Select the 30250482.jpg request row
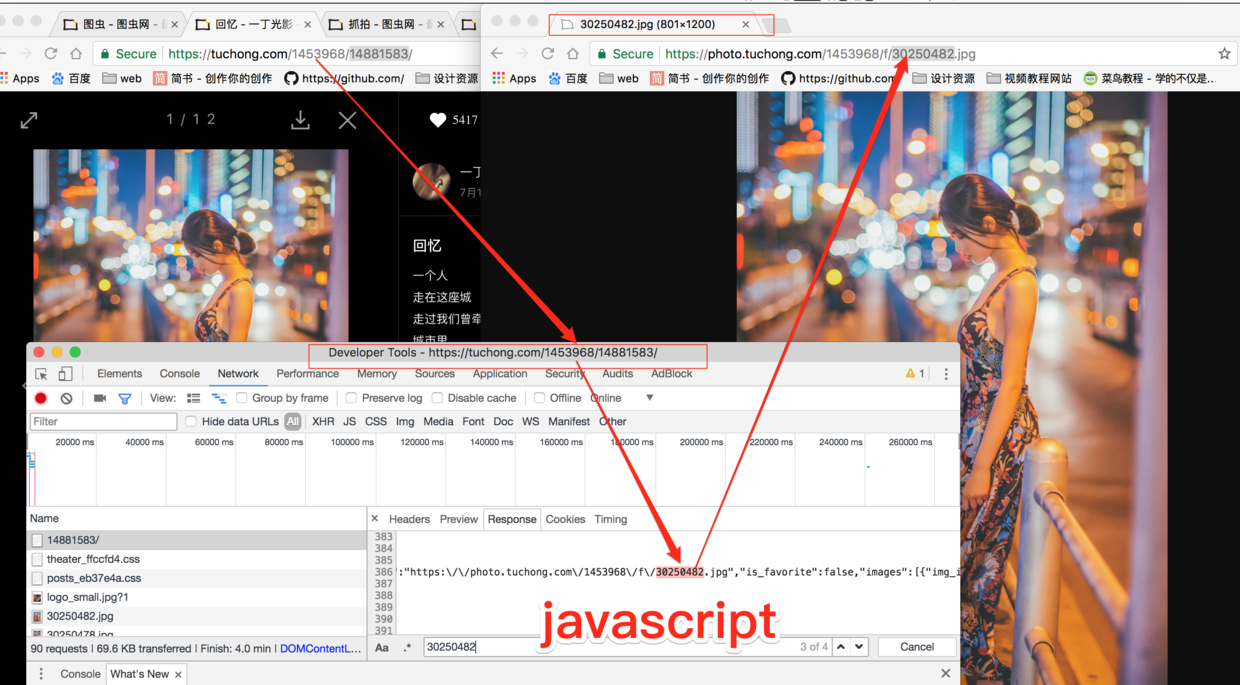1240x685 pixels. 197,616
